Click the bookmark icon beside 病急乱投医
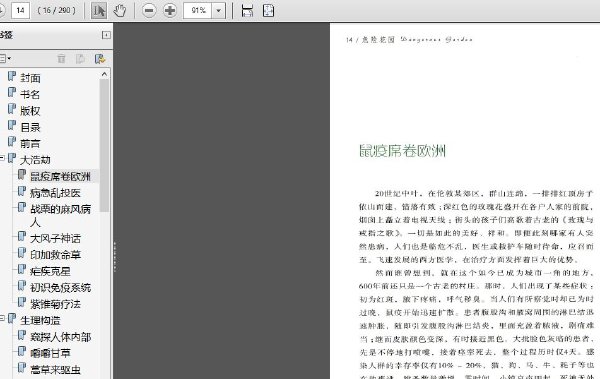The image size is (600, 379). [x=22, y=191]
